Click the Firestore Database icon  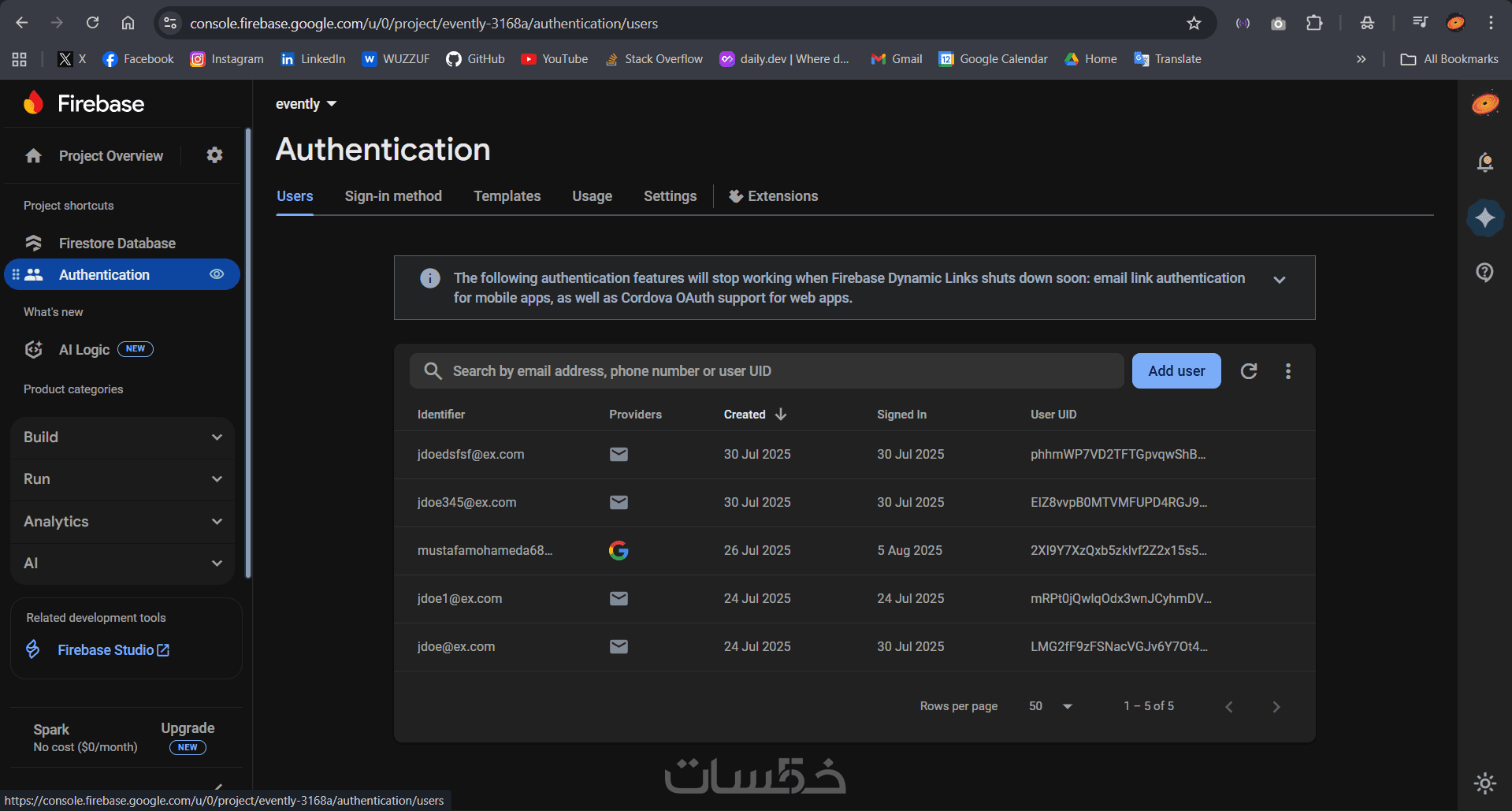tap(33, 243)
